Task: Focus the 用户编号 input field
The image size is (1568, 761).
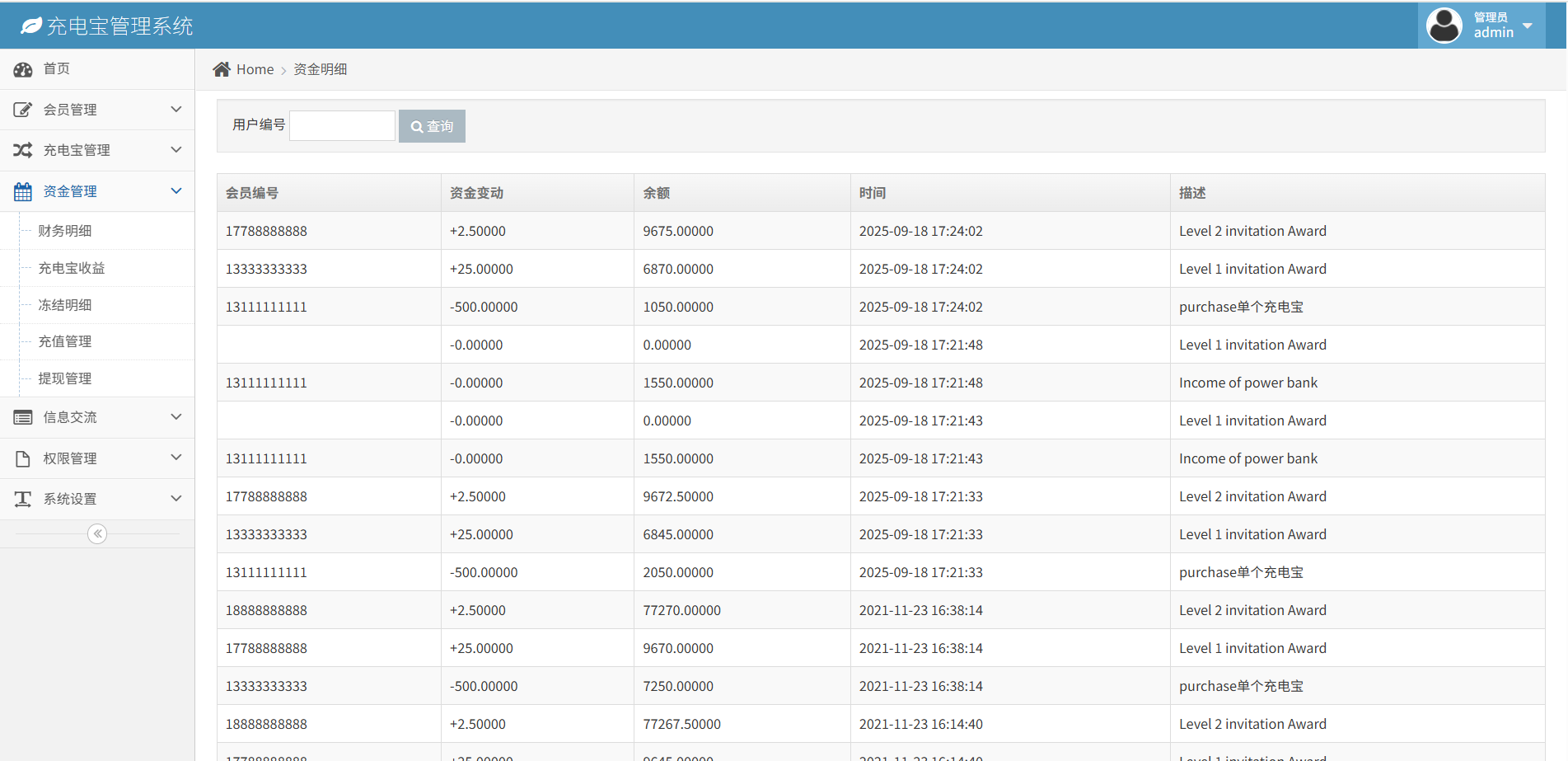Action: [x=342, y=126]
